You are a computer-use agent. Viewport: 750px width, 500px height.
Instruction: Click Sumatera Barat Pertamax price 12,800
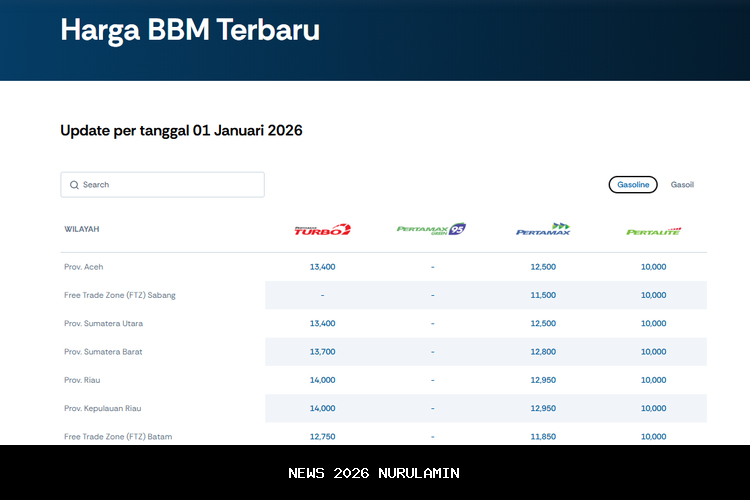pyautogui.click(x=543, y=352)
